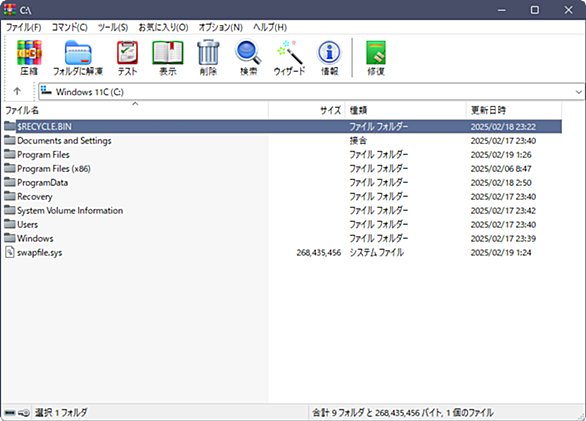586x421 pixels.
Task: Go up one folder with arrow
Action: point(17,91)
